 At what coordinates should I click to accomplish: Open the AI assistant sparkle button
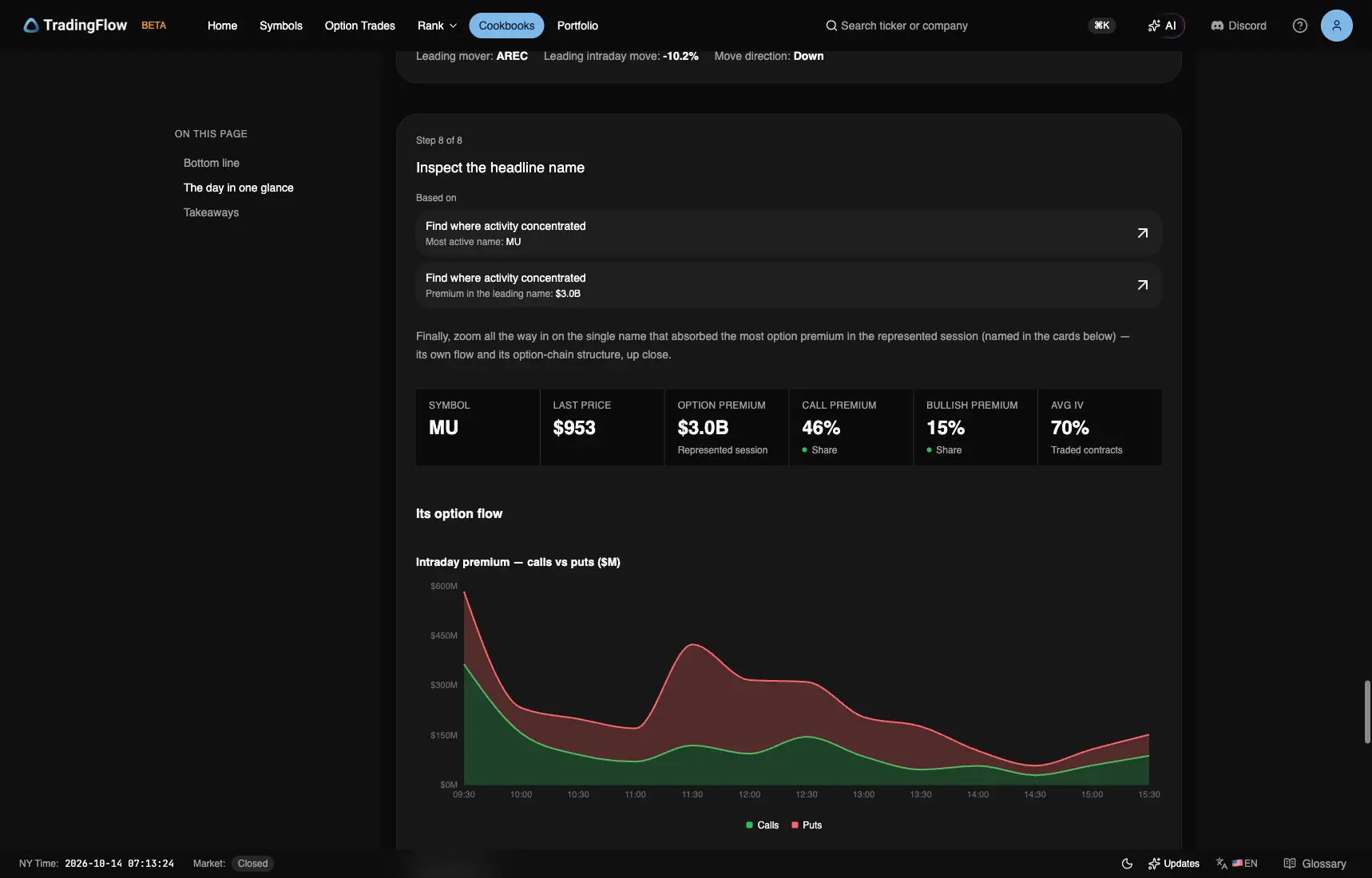click(1163, 26)
